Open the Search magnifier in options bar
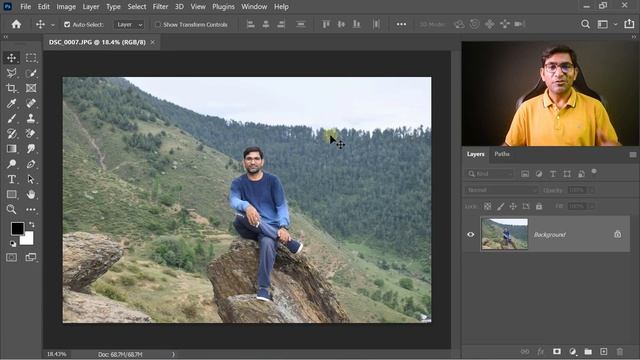This screenshot has width=640, height=360. click(585, 24)
